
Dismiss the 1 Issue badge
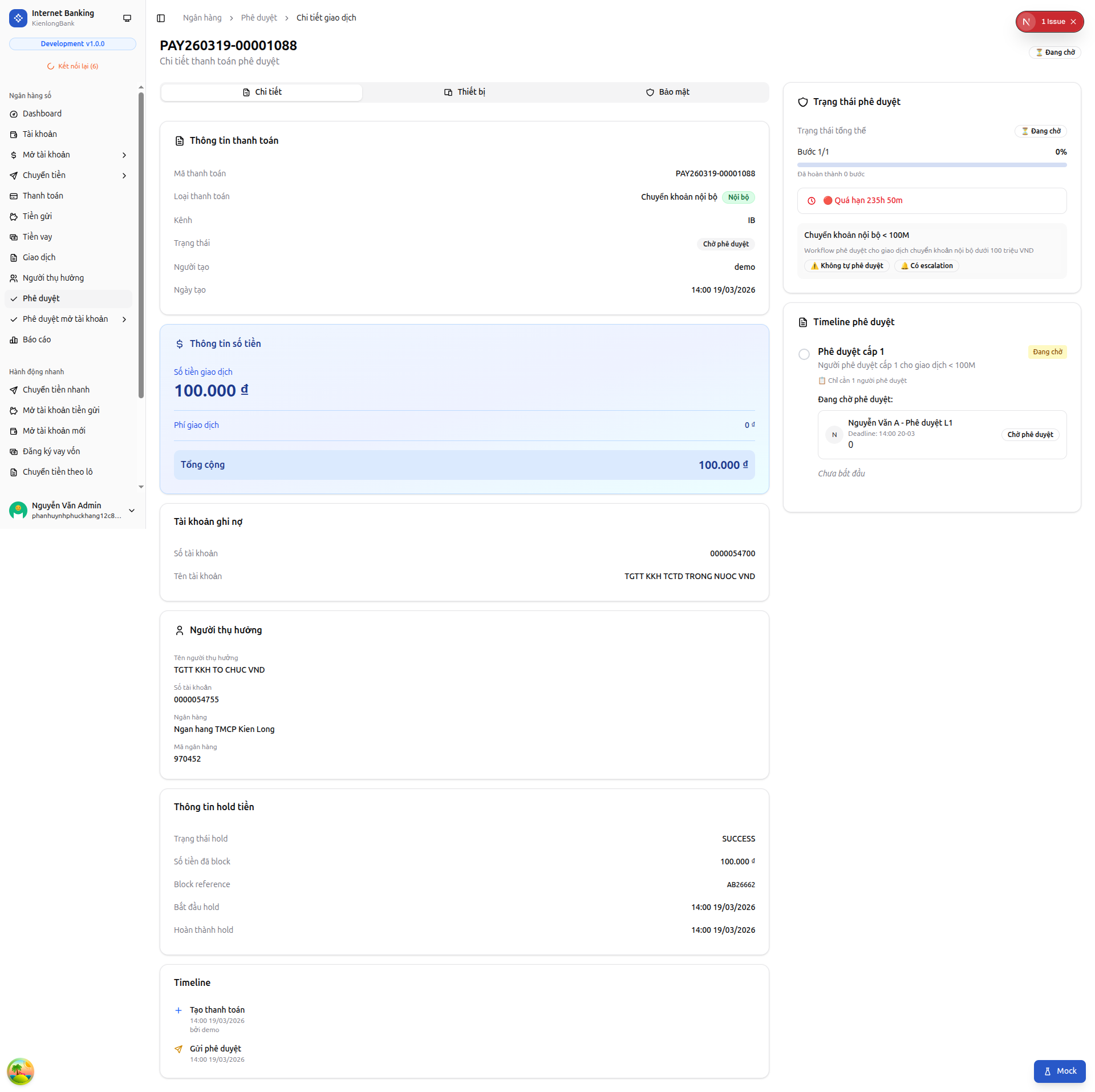(1073, 22)
